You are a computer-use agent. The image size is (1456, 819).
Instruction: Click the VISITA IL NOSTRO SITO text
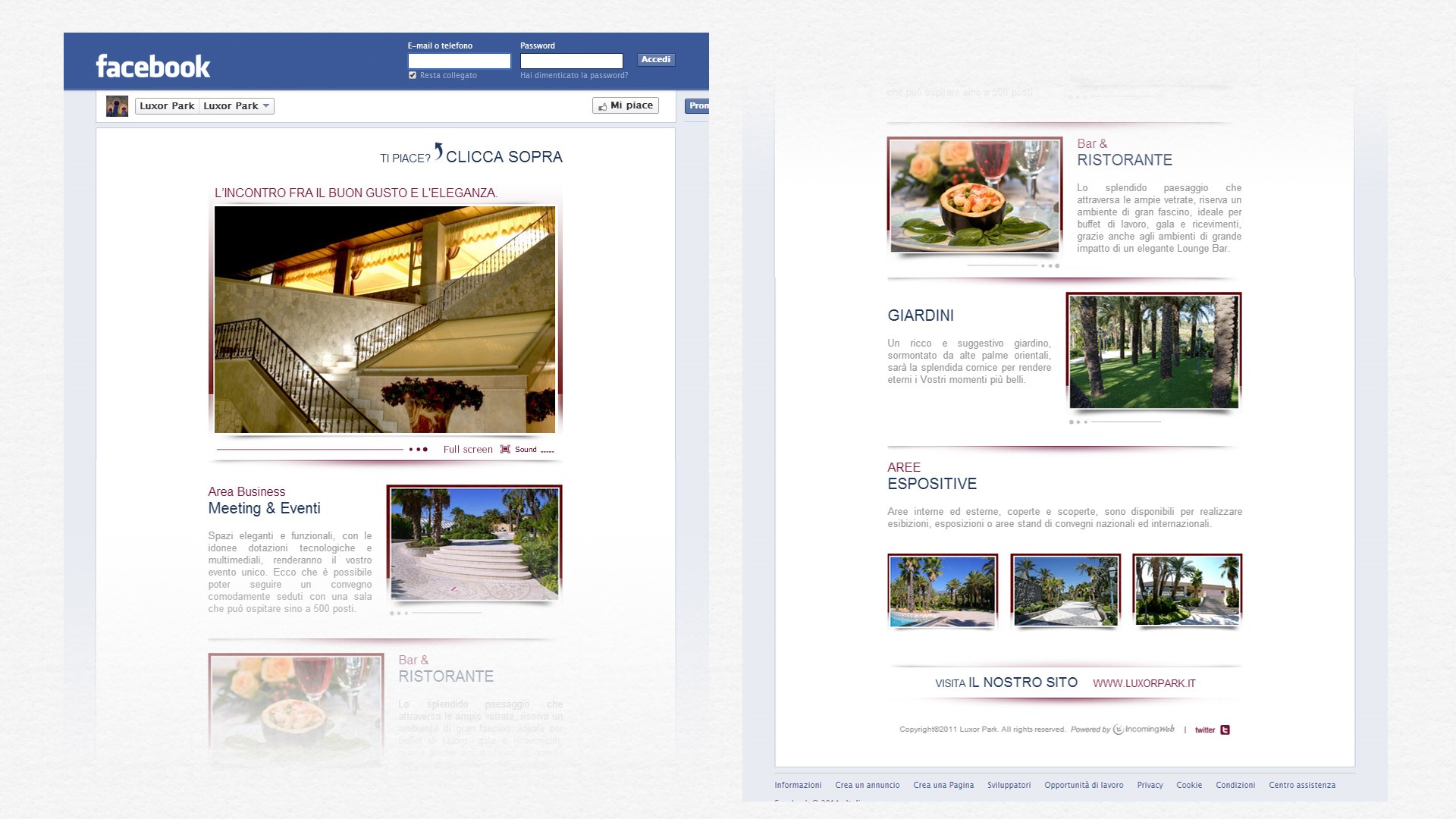[1006, 682]
